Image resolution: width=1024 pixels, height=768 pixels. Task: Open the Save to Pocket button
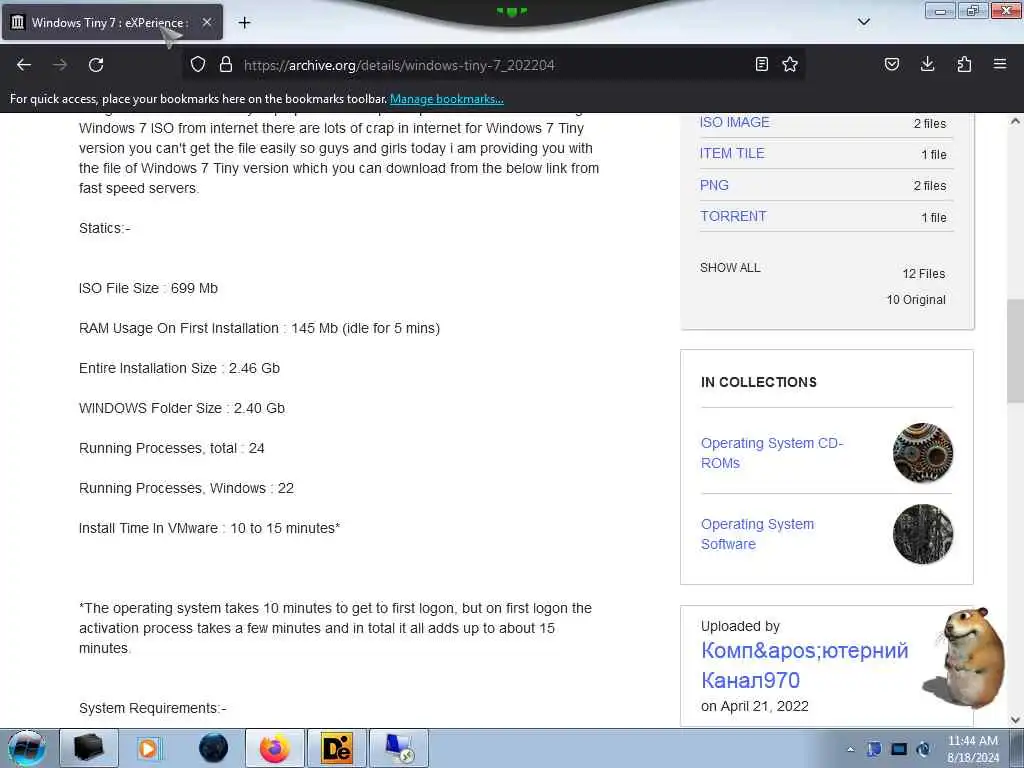point(891,64)
